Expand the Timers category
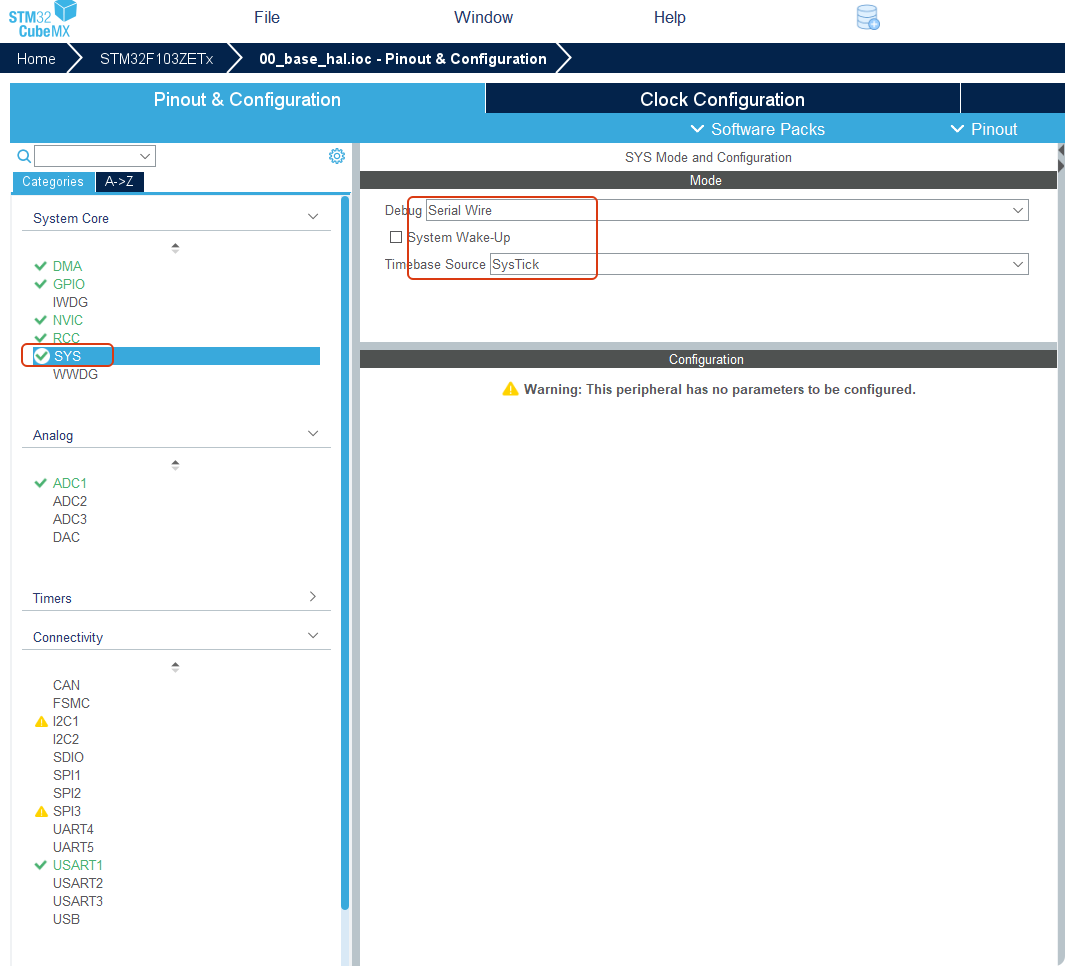 (313, 596)
